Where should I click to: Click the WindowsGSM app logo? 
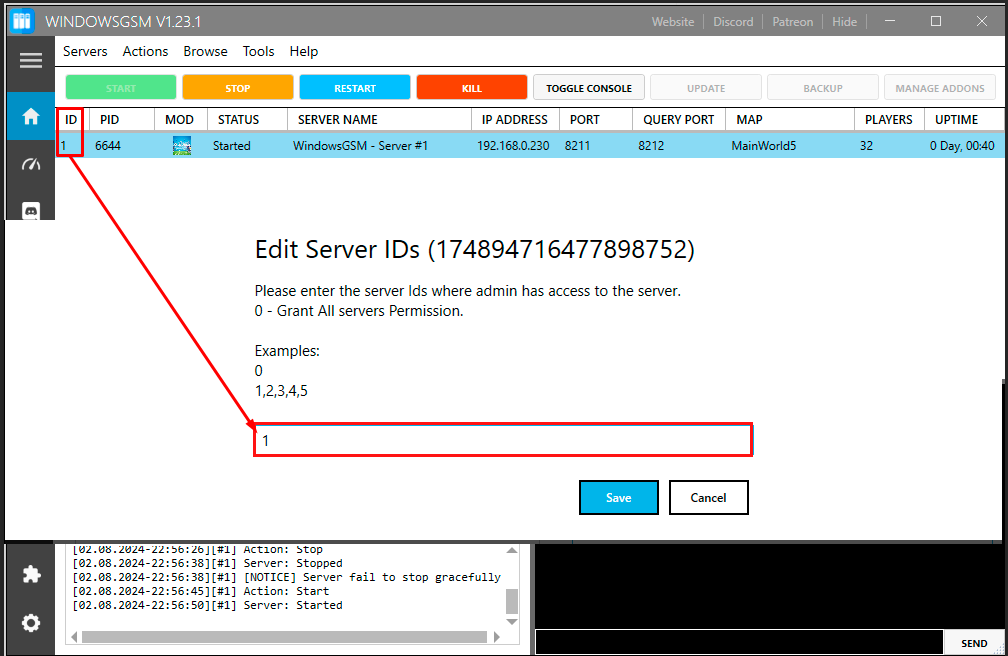coord(22,21)
